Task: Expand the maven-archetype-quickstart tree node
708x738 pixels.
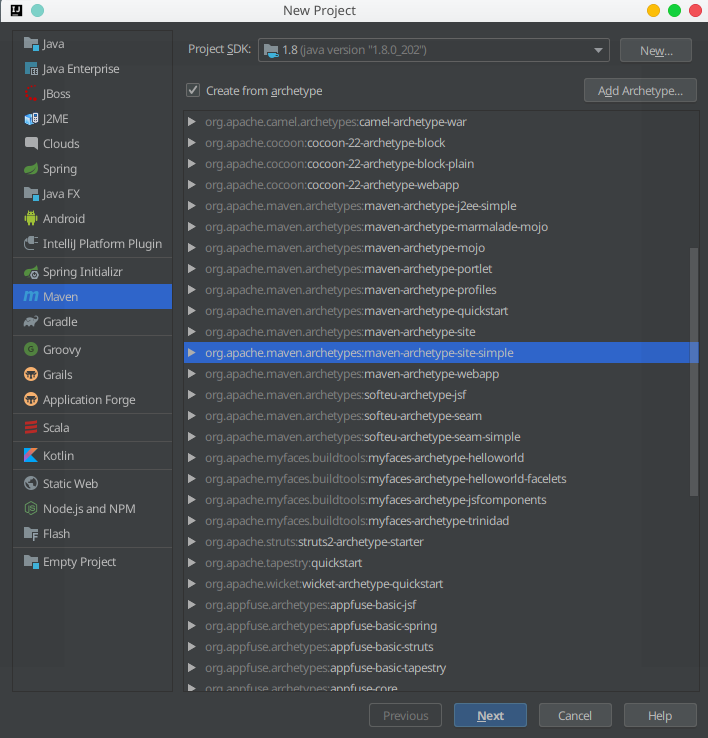Action: (x=192, y=311)
